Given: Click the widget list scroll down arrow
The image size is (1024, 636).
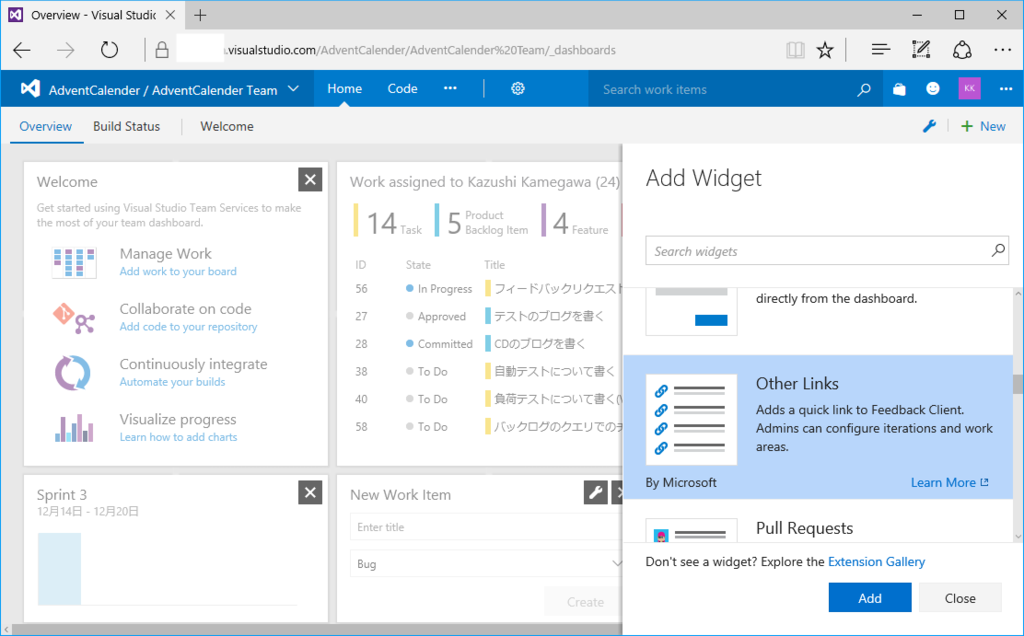Looking at the screenshot, I should coord(1018,536).
